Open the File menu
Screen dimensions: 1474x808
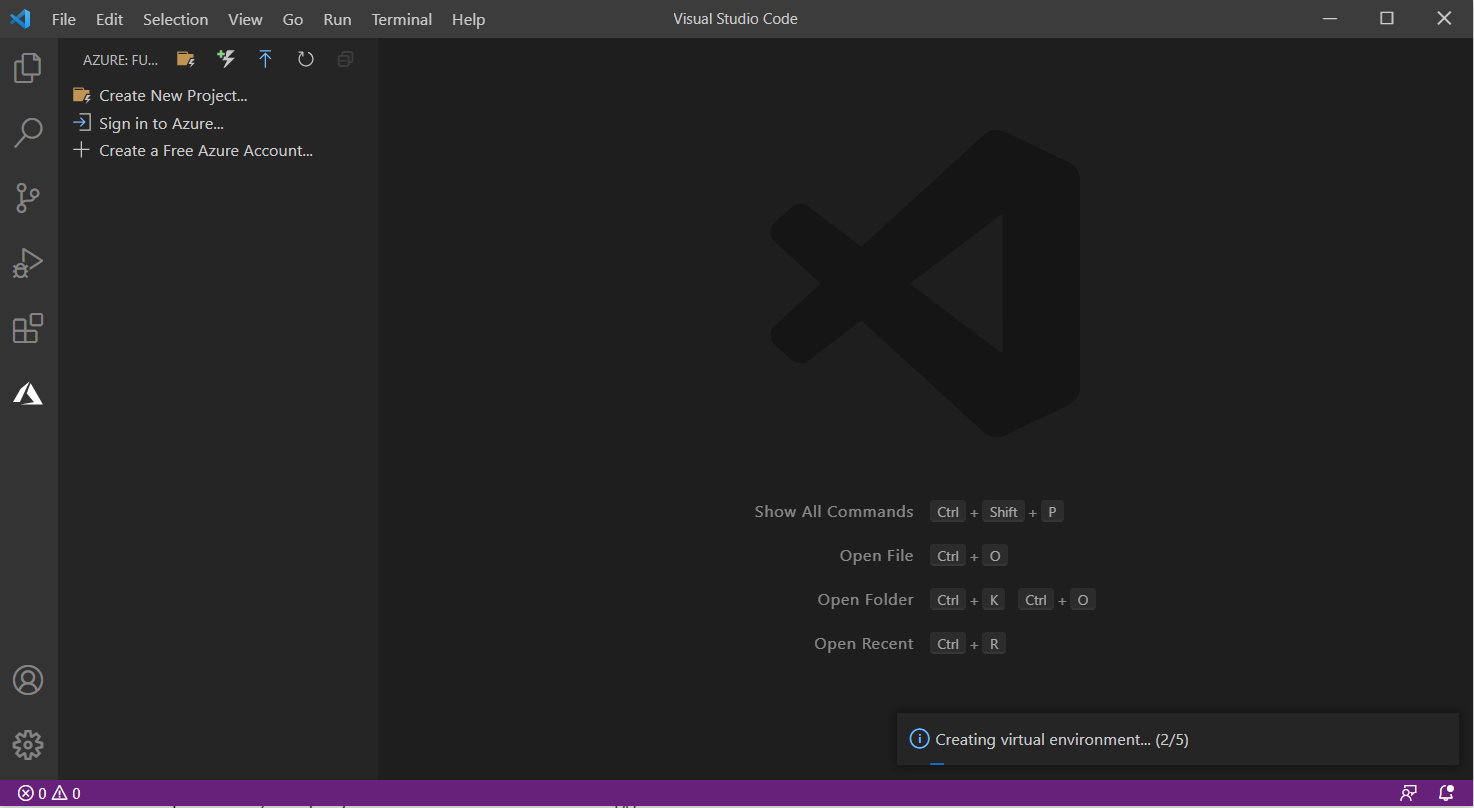(x=64, y=19)
